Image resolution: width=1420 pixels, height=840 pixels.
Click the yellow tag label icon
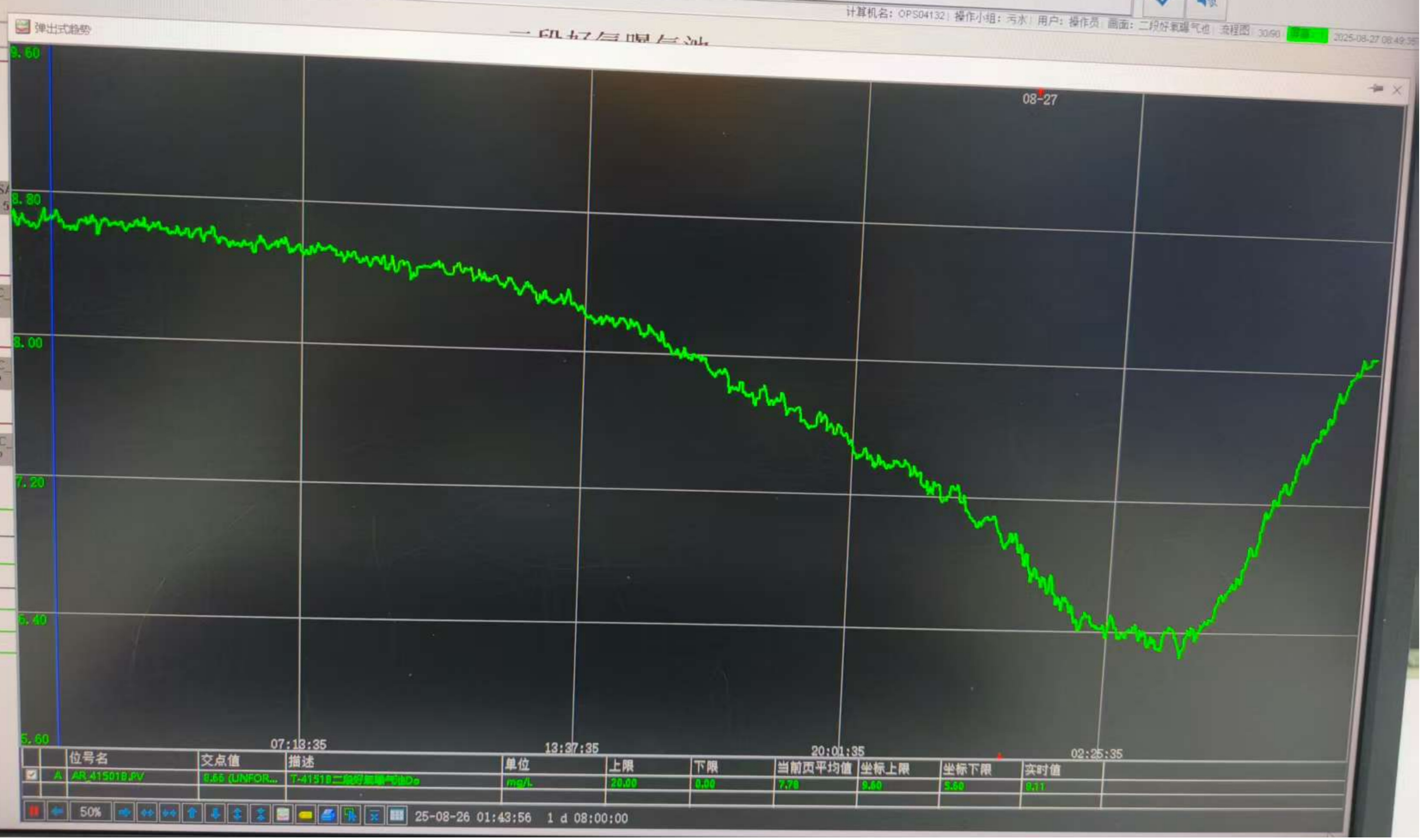pos(305,815)
